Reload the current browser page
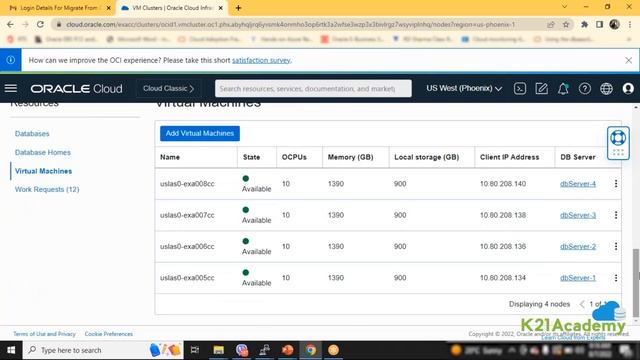640x360 pixels. click(40, 24)
